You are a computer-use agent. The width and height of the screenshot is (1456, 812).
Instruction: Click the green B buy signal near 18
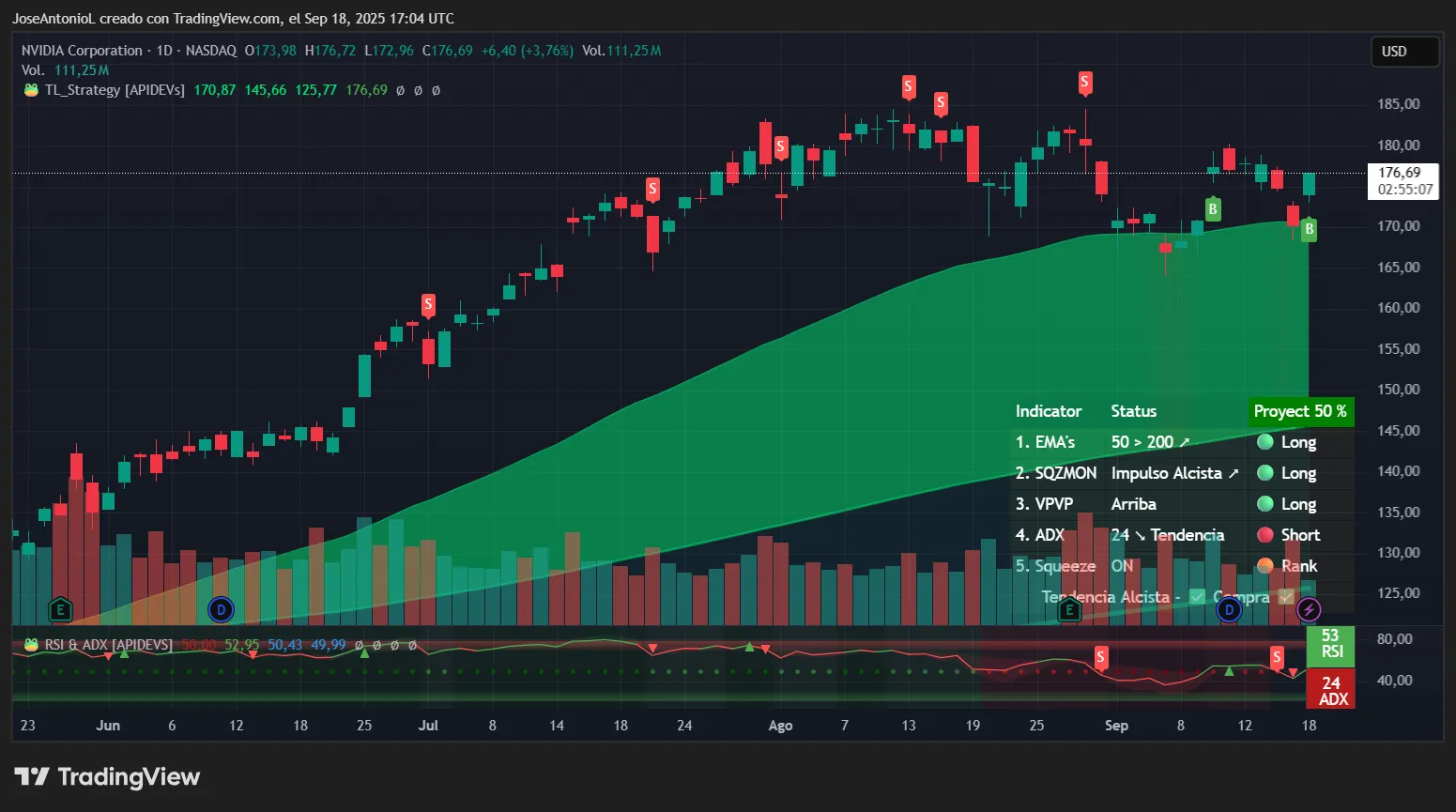[1309, 229]
